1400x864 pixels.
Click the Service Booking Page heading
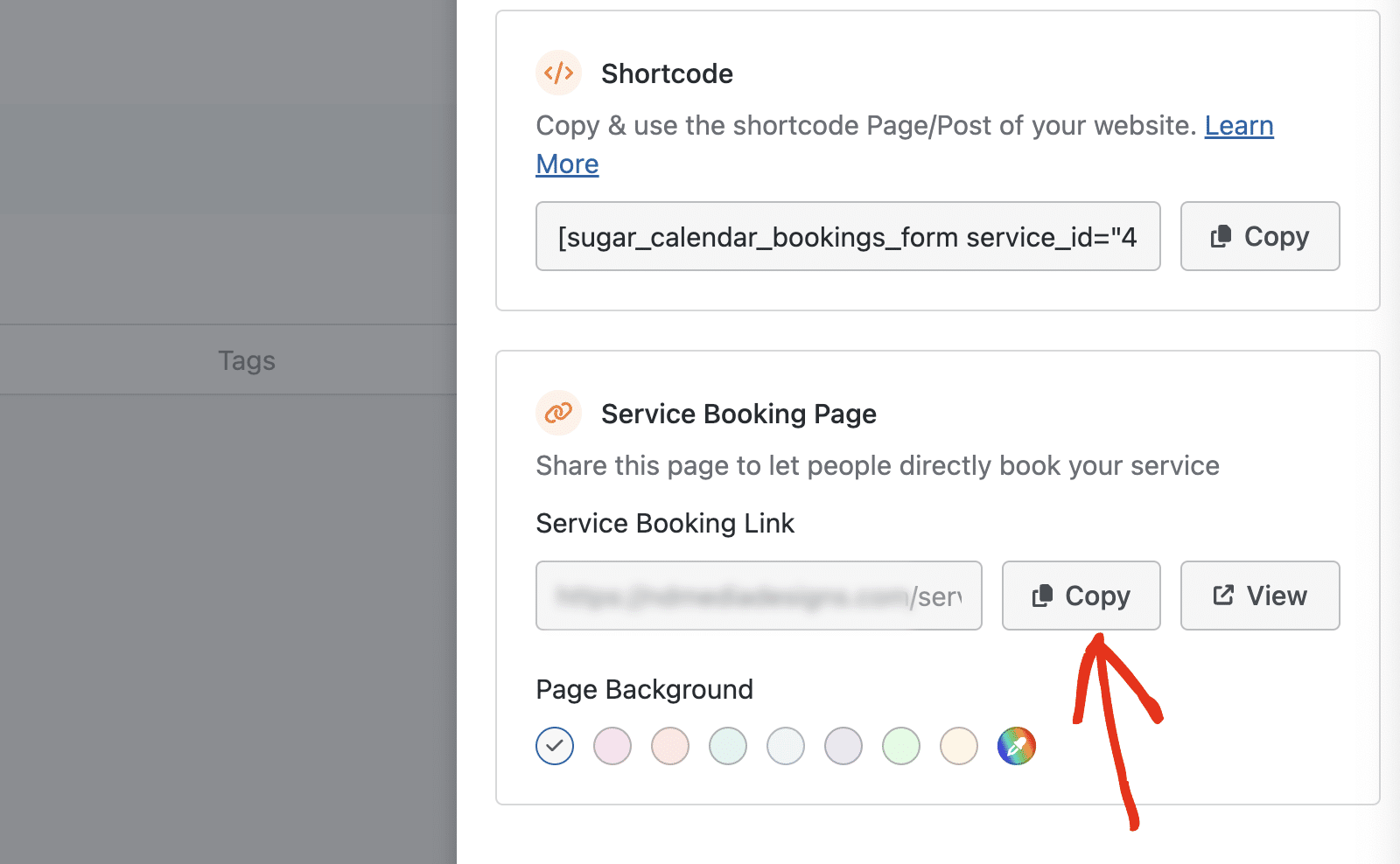point(738,414)
